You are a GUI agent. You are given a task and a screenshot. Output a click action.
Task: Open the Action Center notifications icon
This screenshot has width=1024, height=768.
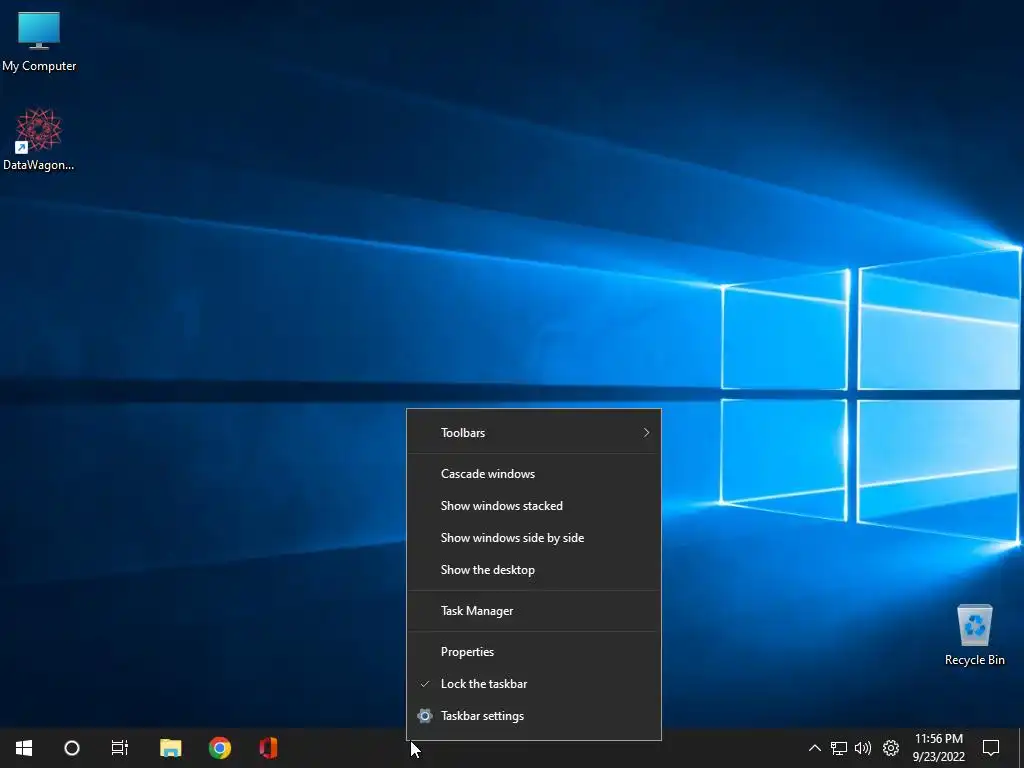click(x=991, y=748)
